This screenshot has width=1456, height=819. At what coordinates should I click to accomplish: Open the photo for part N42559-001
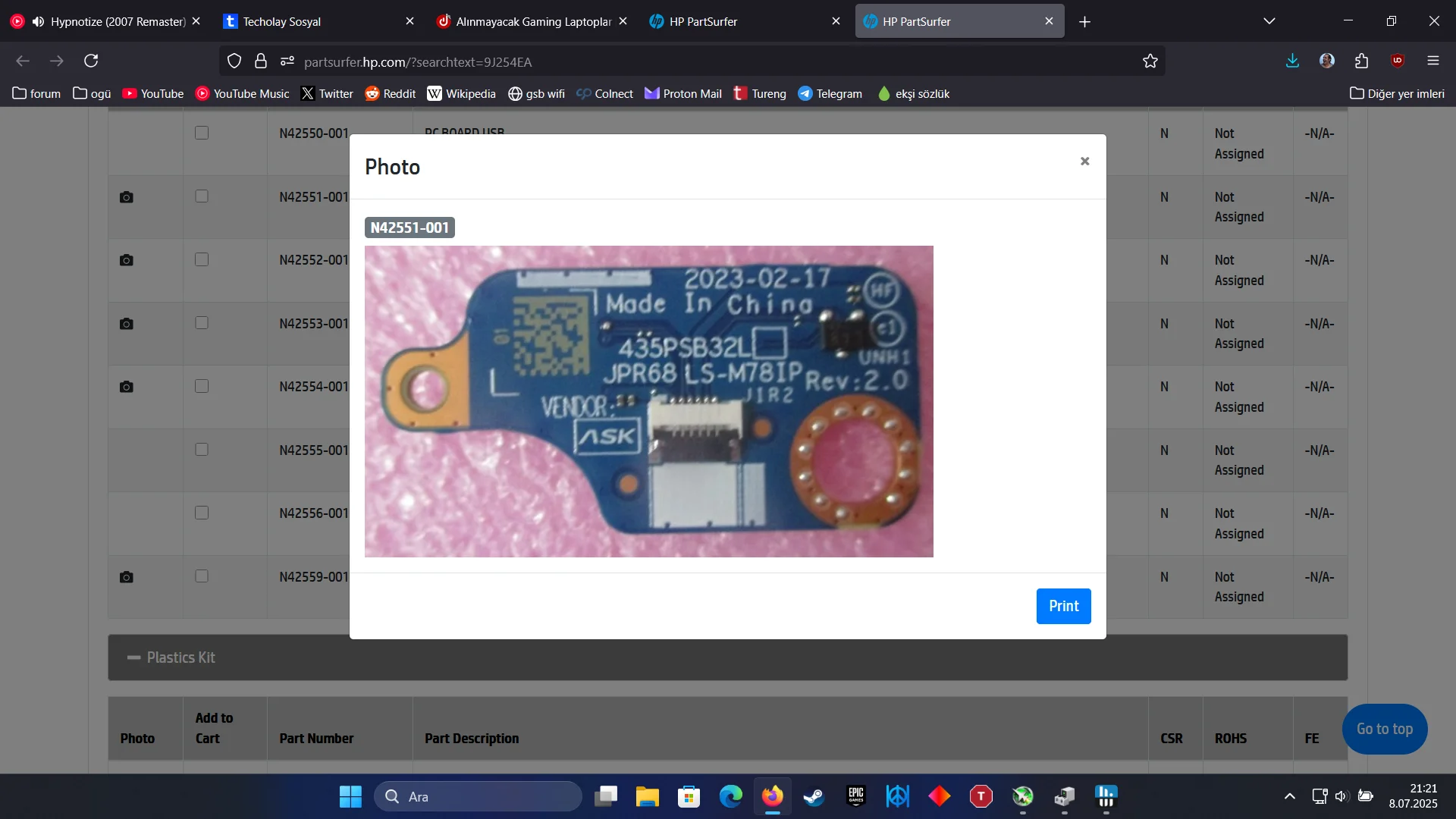click(127, 577)
